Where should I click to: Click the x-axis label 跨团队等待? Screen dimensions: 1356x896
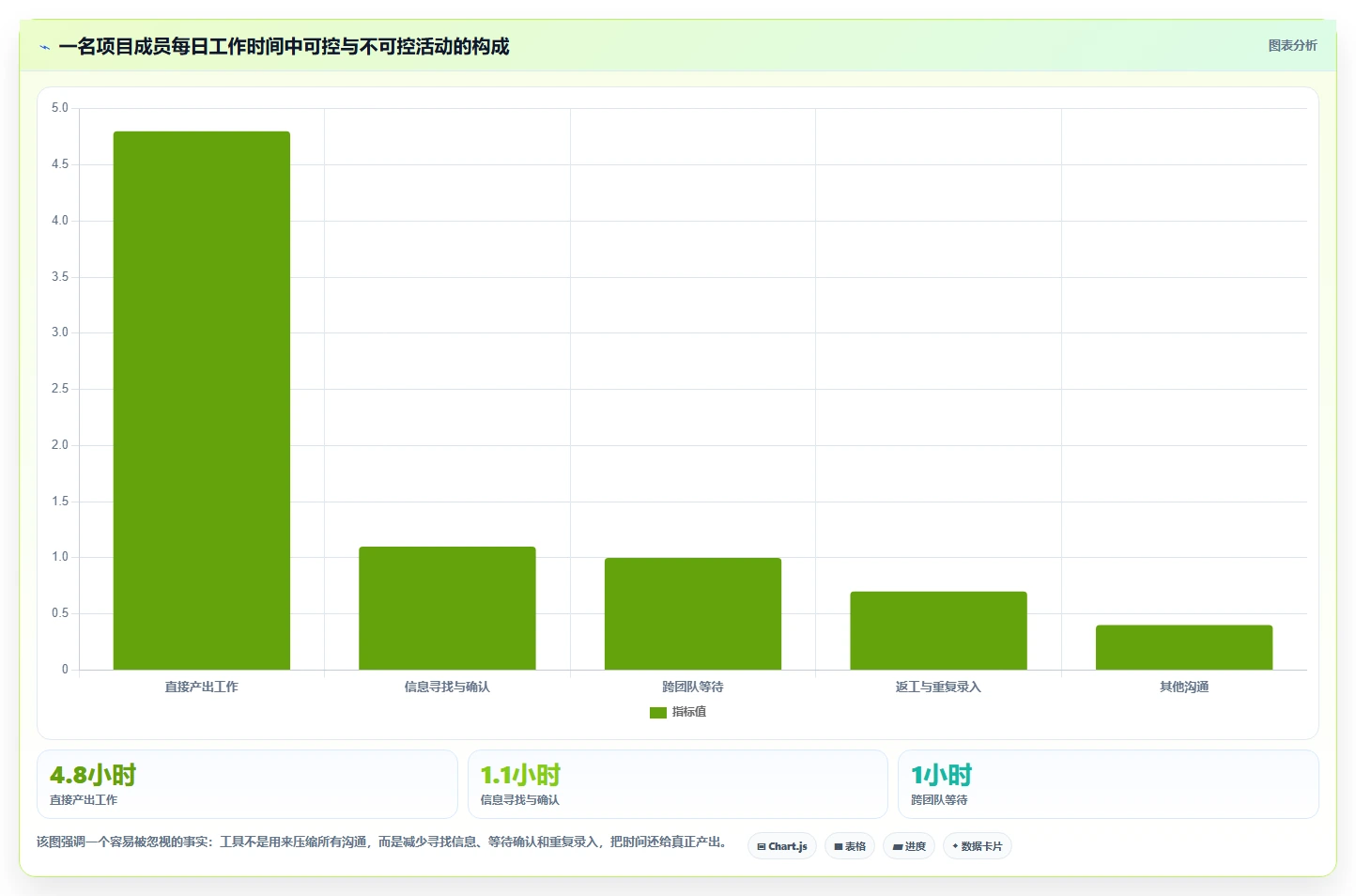coord(693,687)
